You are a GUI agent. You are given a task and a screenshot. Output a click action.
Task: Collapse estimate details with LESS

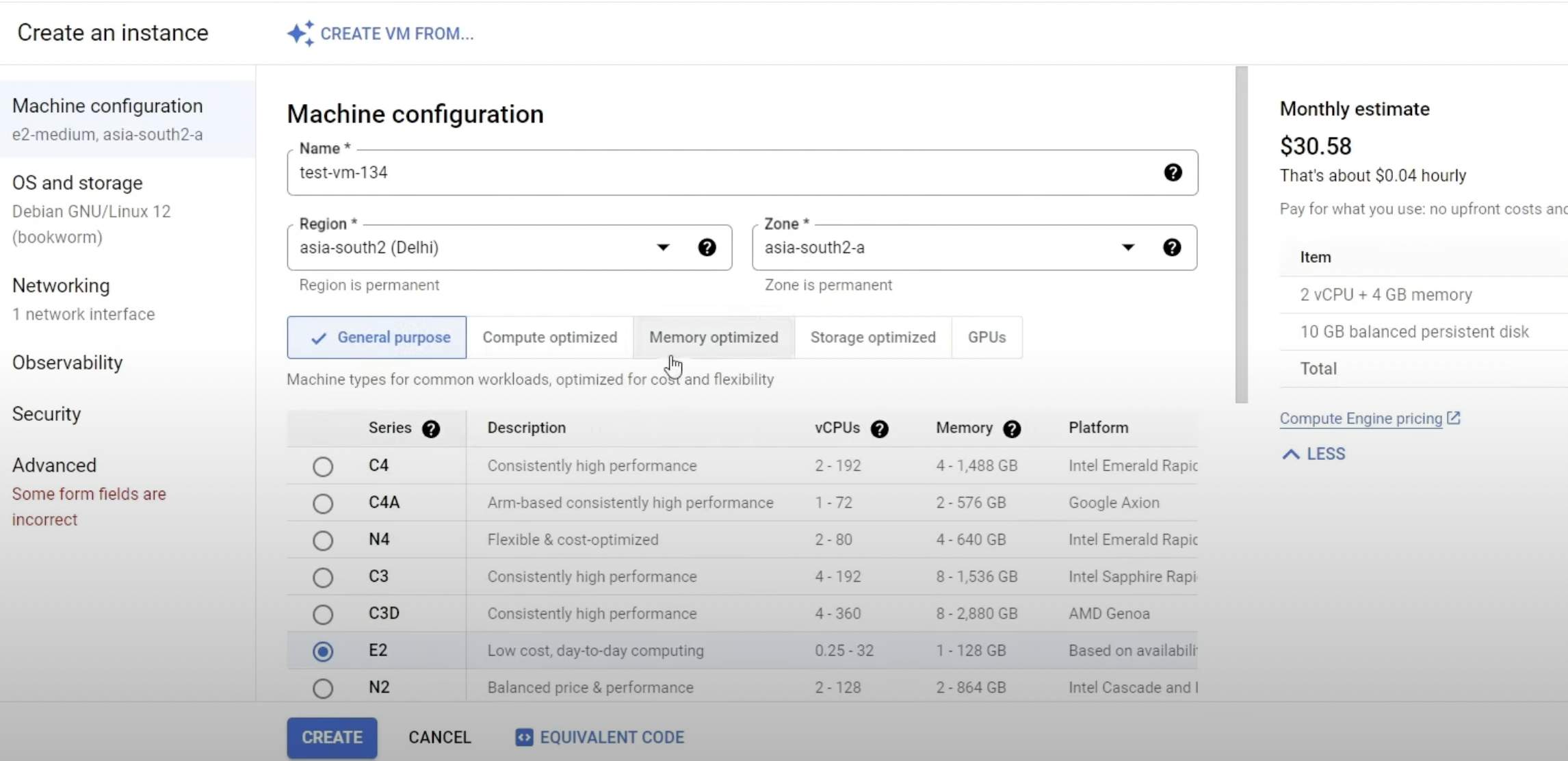(x=1314, y=454)
